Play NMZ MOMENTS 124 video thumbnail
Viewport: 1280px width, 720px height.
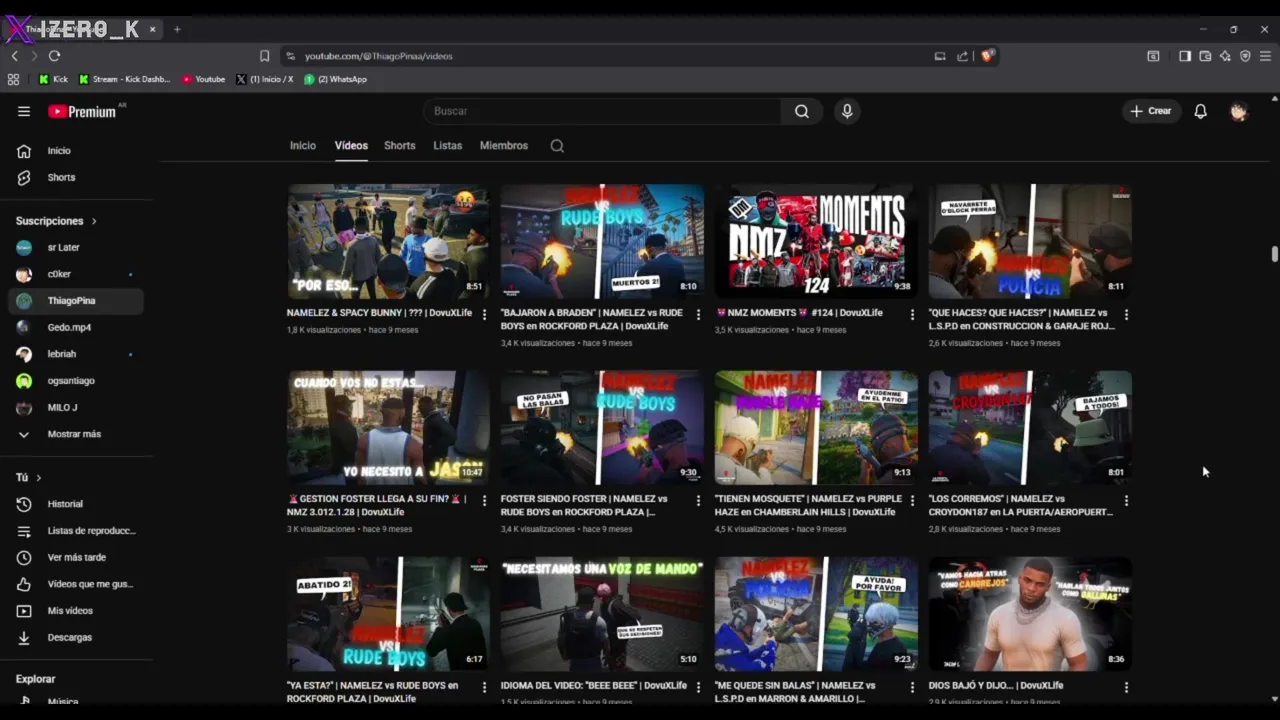pyautogui.click(x=816, y=241)
